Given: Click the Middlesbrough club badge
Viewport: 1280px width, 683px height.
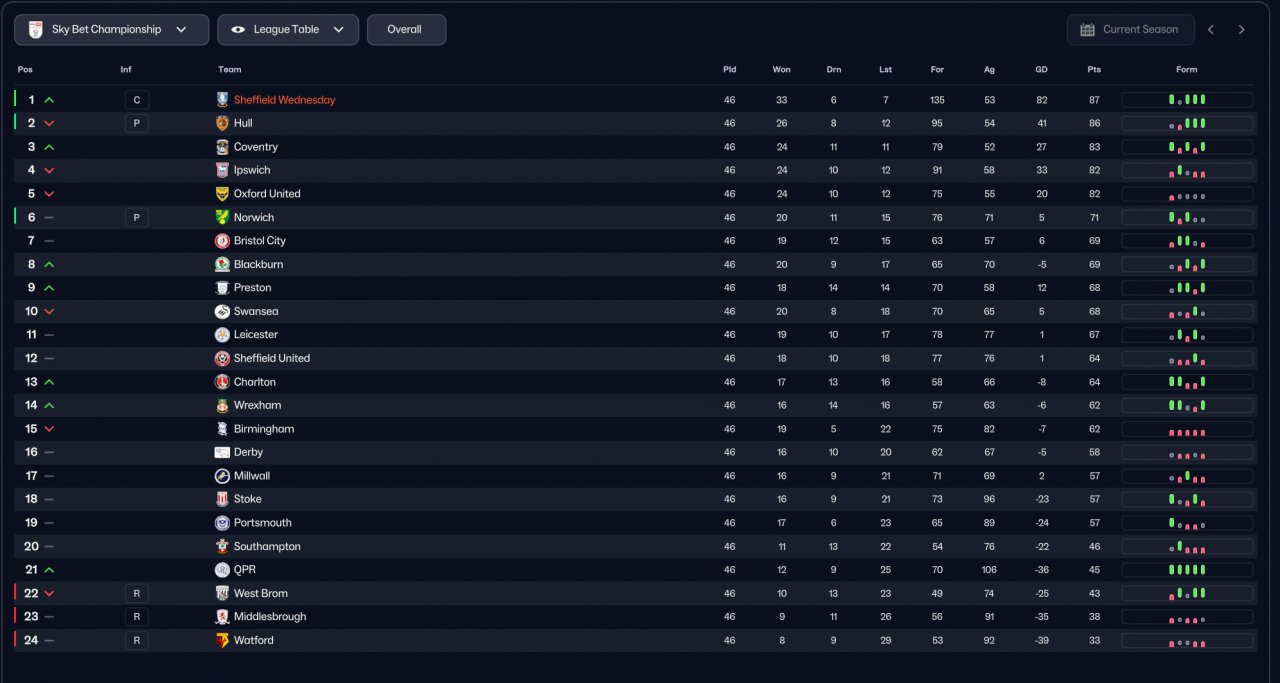Looking at the screenshot, I should (222, 617).
